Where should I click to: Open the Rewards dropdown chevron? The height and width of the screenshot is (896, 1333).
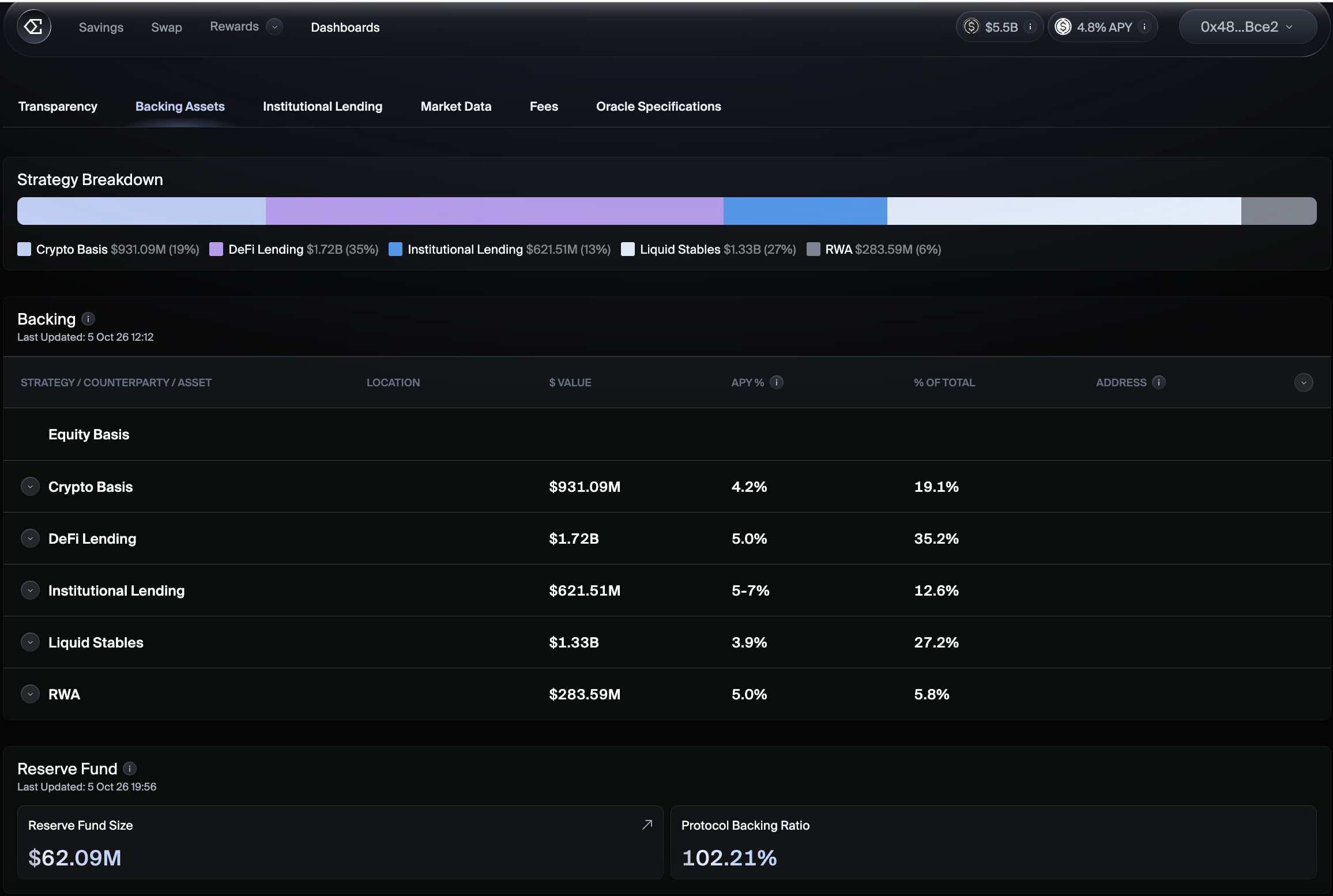(275, 27)
